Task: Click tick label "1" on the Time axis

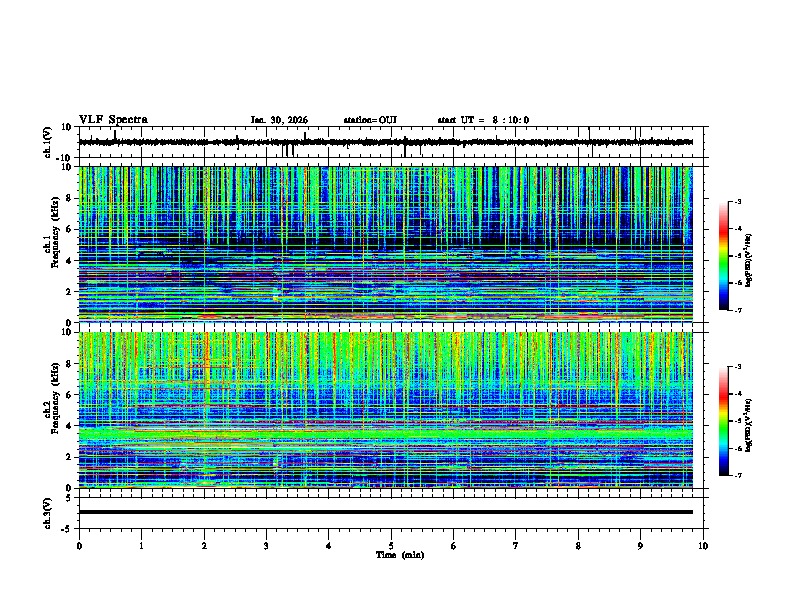Action: (x=141, y=546)
